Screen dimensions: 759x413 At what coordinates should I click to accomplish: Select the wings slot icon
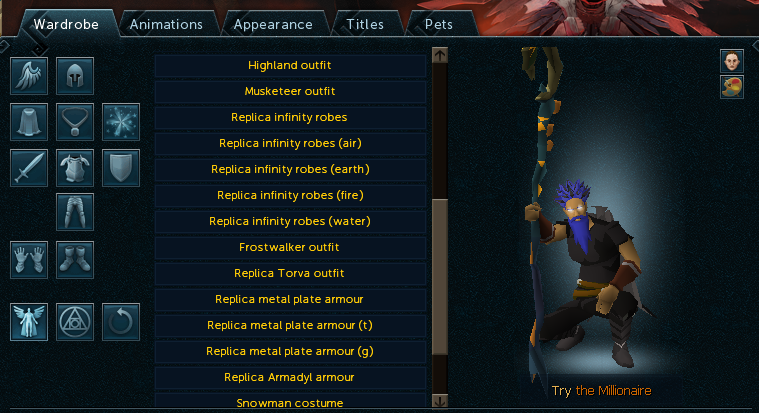[29, 76]
